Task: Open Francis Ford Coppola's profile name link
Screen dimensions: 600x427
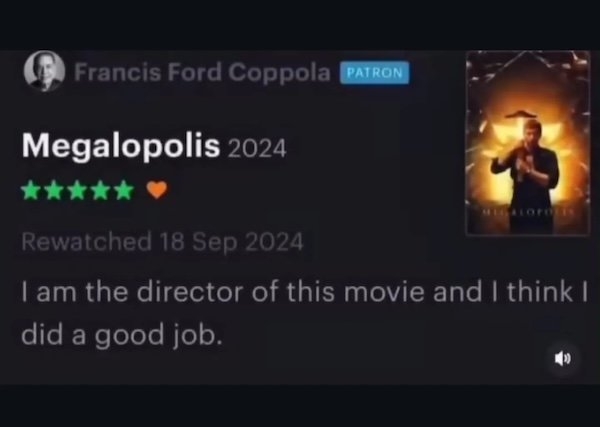Action: point(202,72)
